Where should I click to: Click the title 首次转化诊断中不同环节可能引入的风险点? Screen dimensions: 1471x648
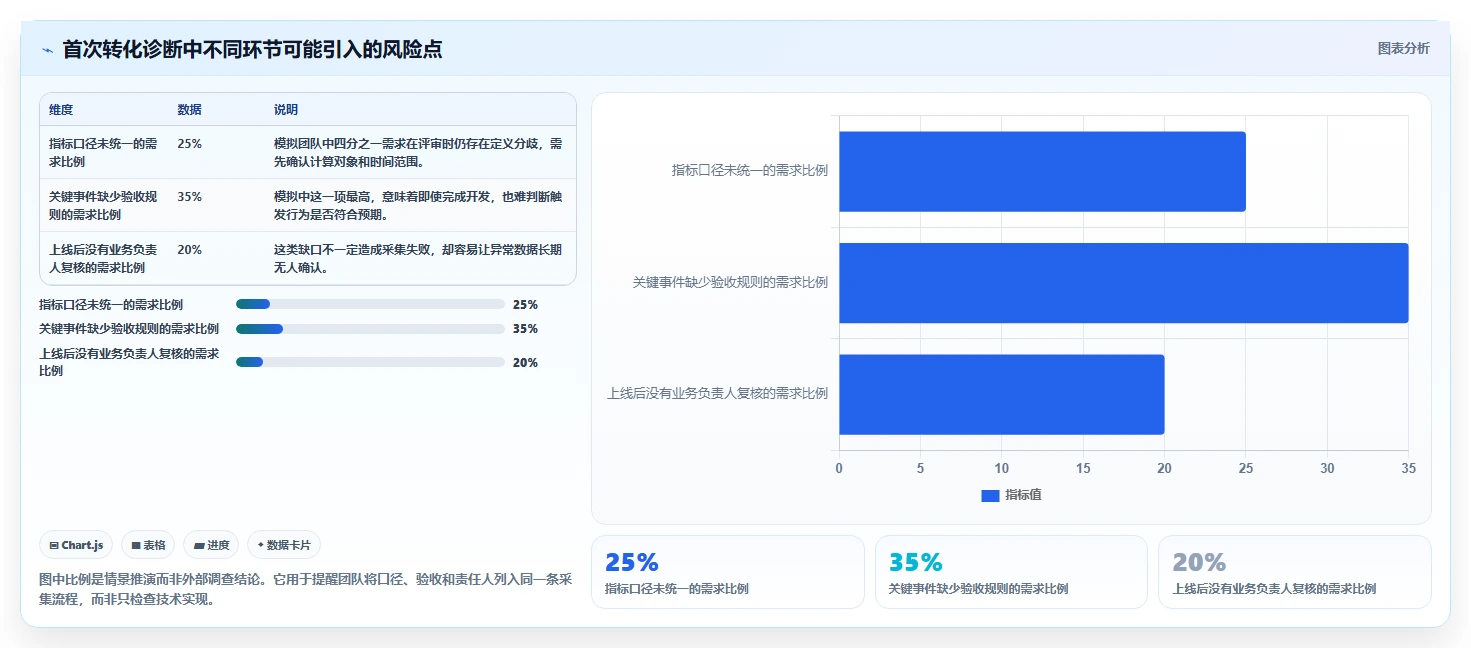coord(252,49)
